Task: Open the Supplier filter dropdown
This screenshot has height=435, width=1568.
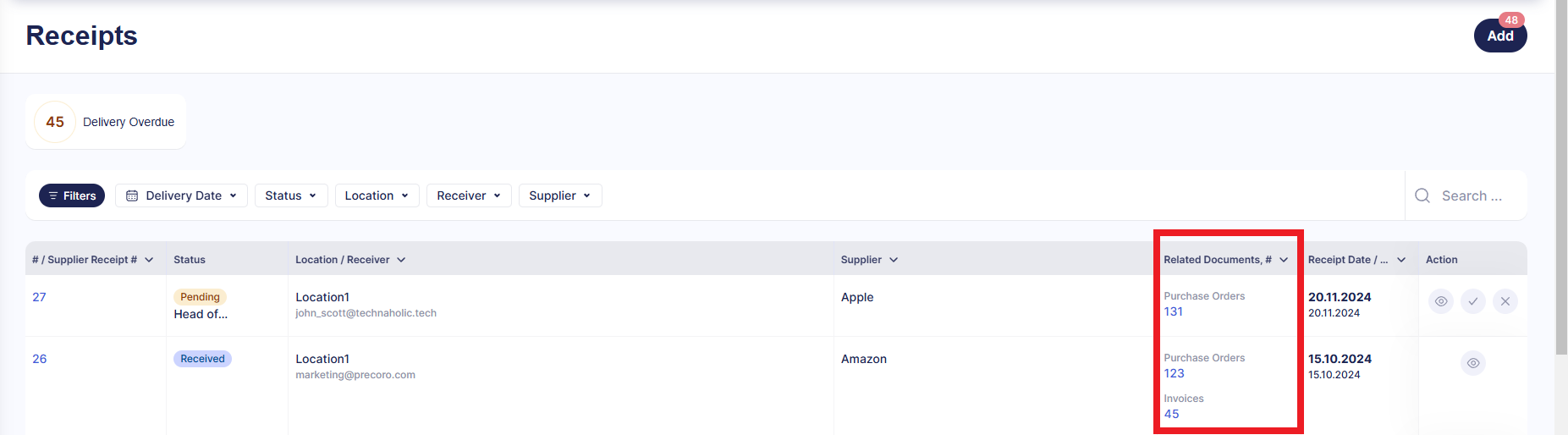Action: pos(560,195)
